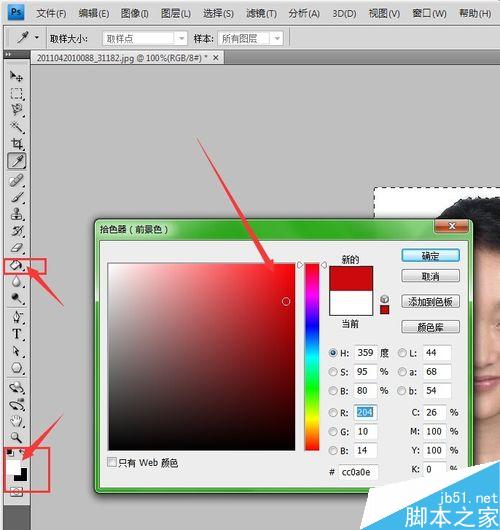Image resolution: width=500 pixels, height=530 pixels.
Task: Select the Magic Wand tool
Action: 16,126
